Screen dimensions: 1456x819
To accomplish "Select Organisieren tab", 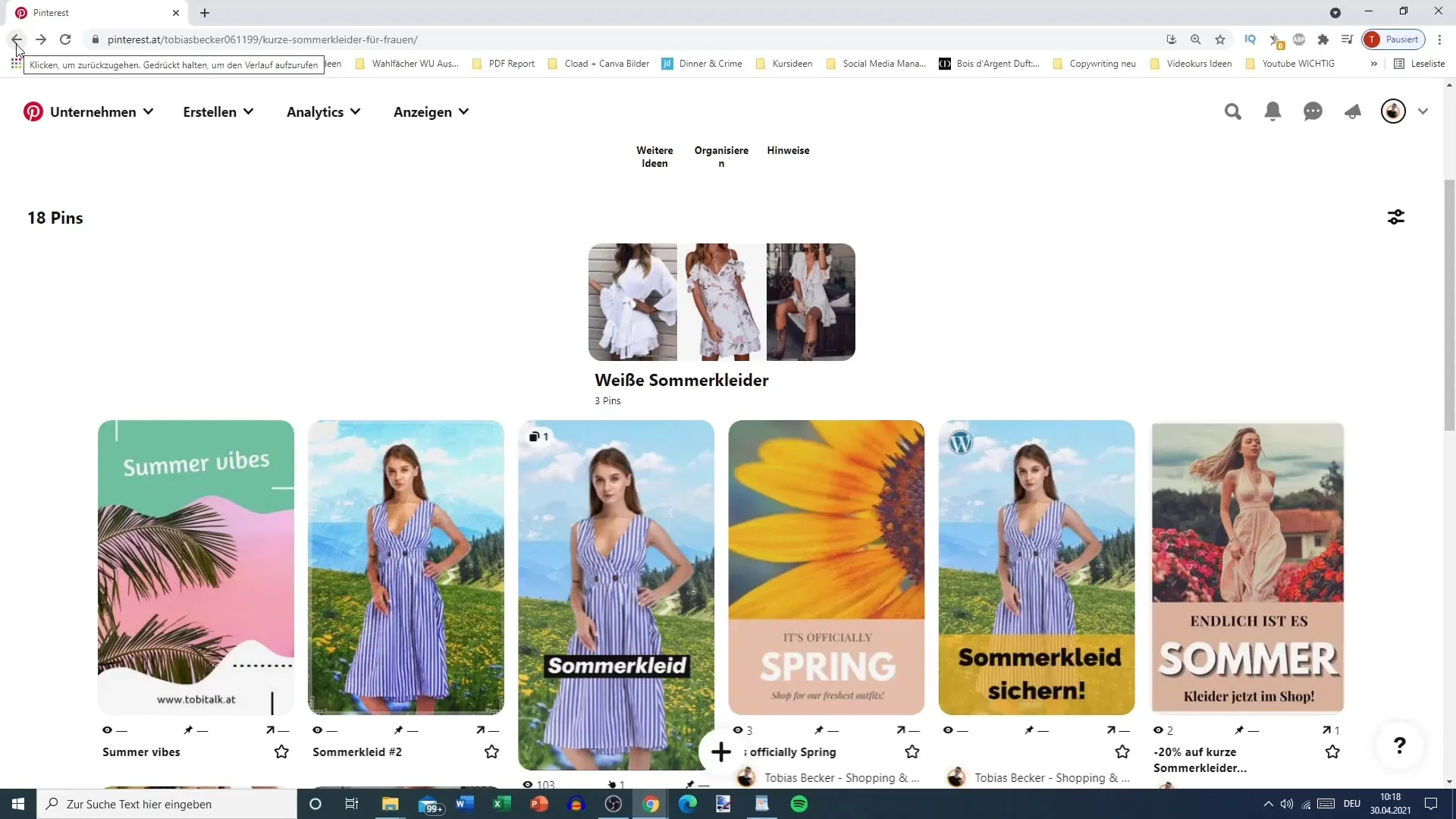I will tap(723, 156).
